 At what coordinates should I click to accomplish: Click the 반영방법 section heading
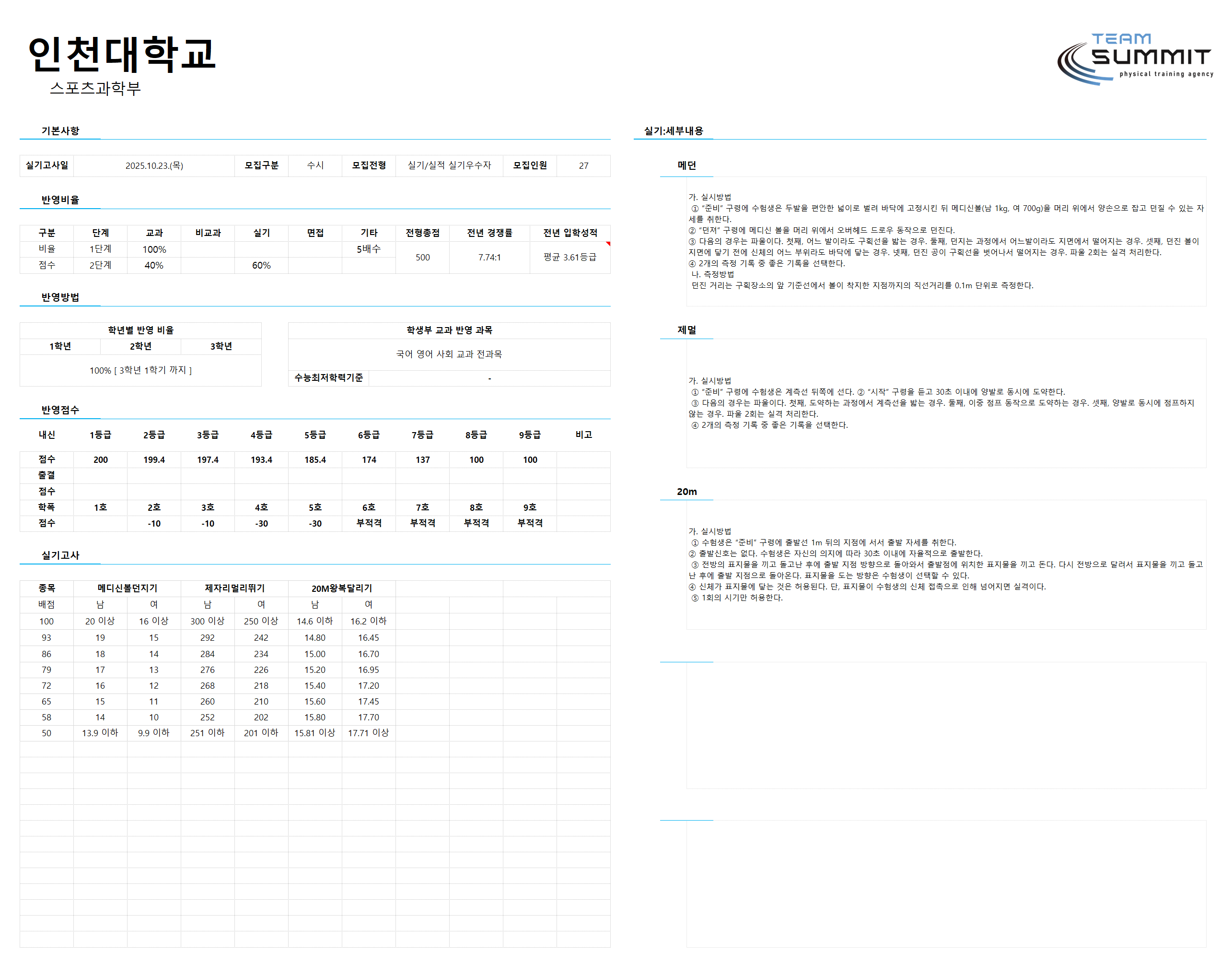pos(60,297)
